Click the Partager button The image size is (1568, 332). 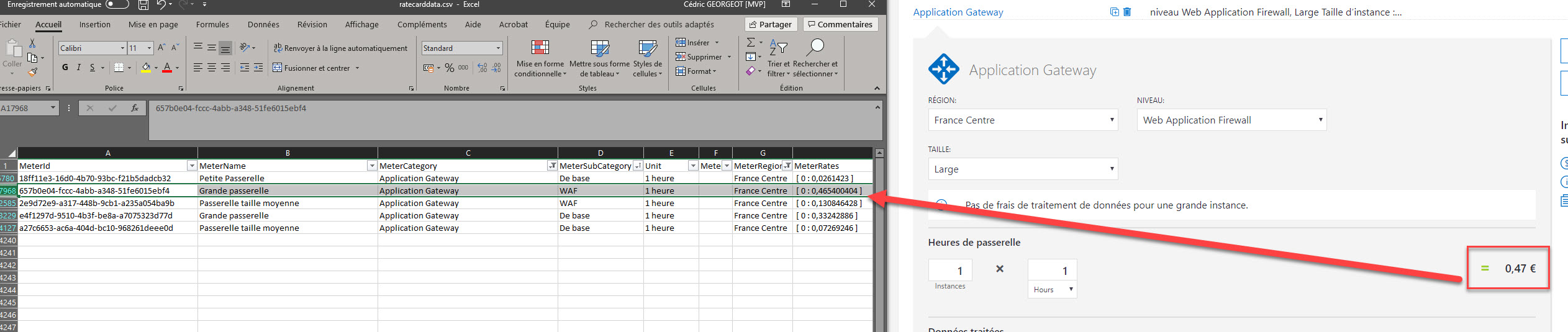(770, 24)
